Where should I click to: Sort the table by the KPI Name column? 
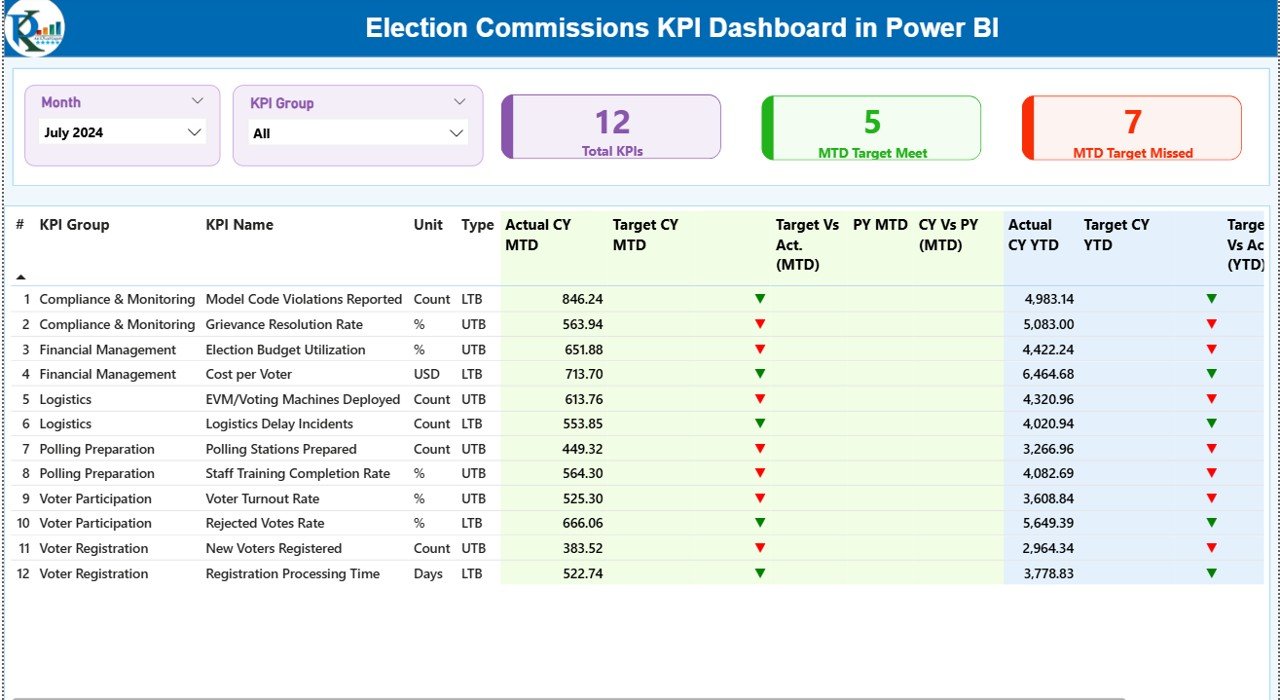coord(239,224)
